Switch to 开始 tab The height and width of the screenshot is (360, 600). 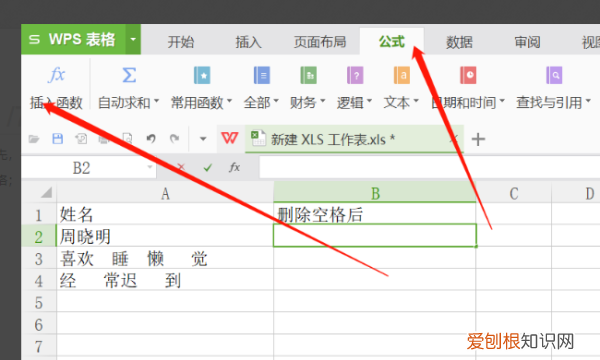click(x=181, y=42)
